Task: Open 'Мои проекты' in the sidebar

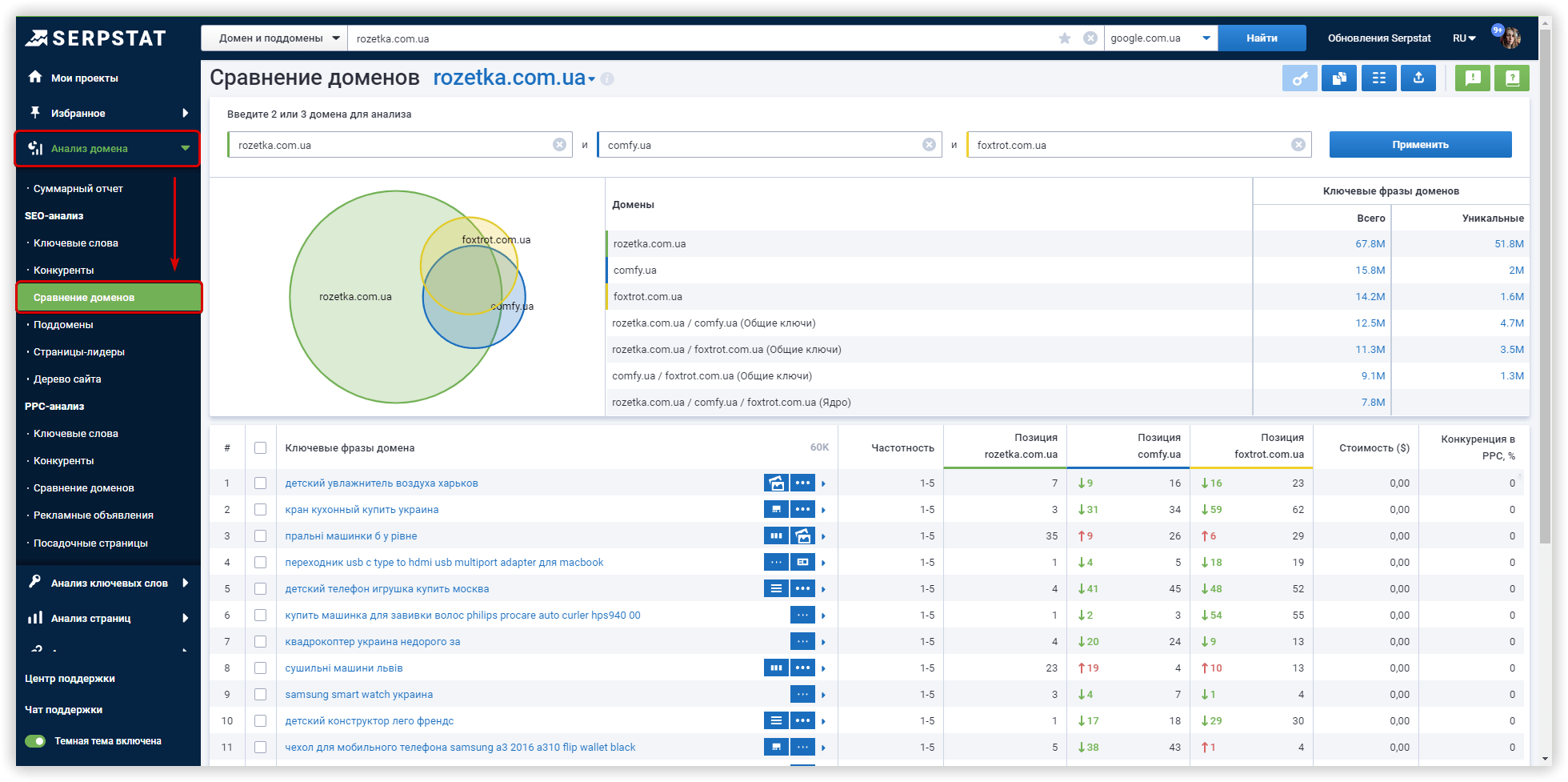Action: coord(84,78)
